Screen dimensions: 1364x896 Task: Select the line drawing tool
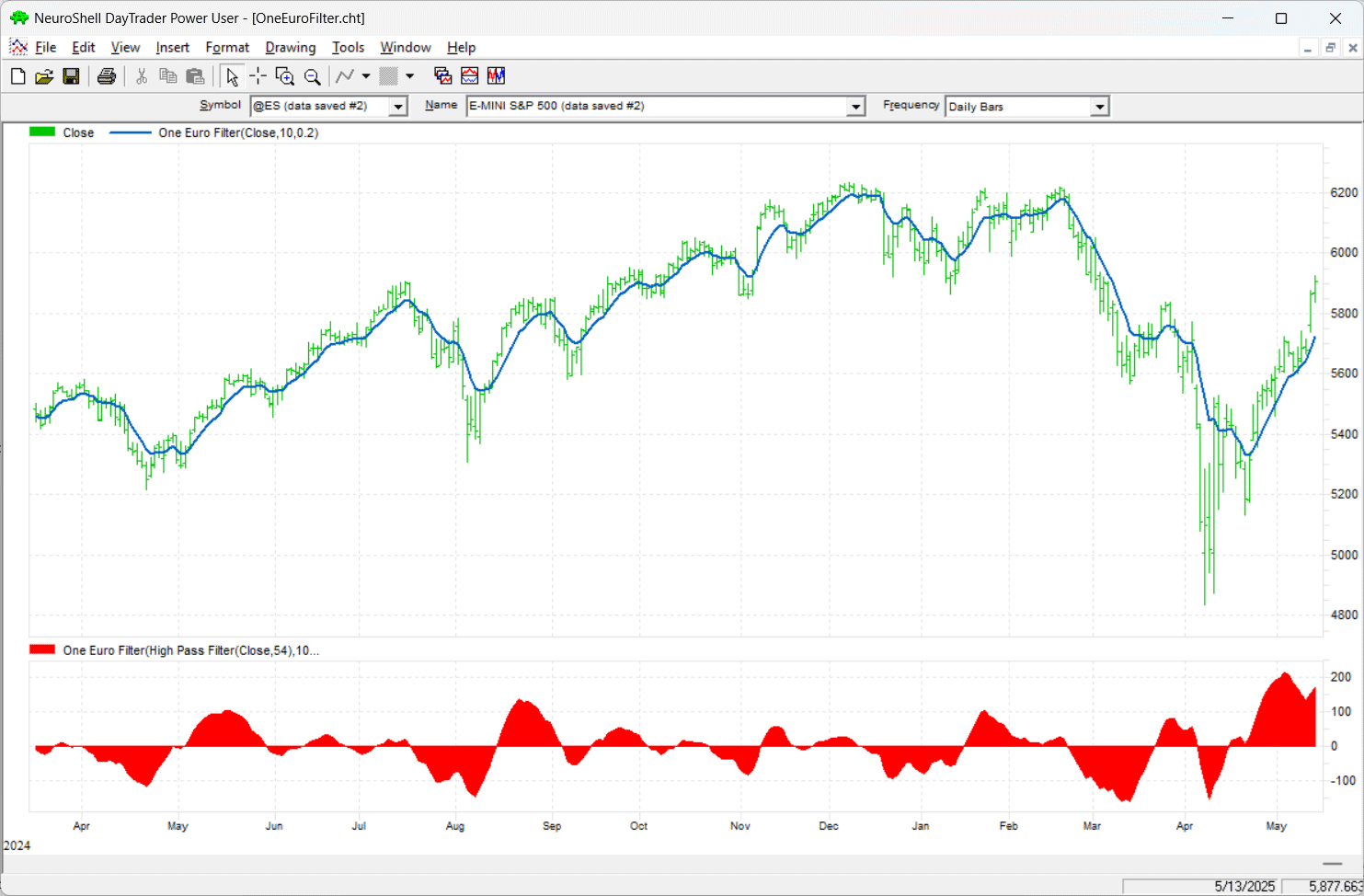pyautogui.click(x=345, y=76)
